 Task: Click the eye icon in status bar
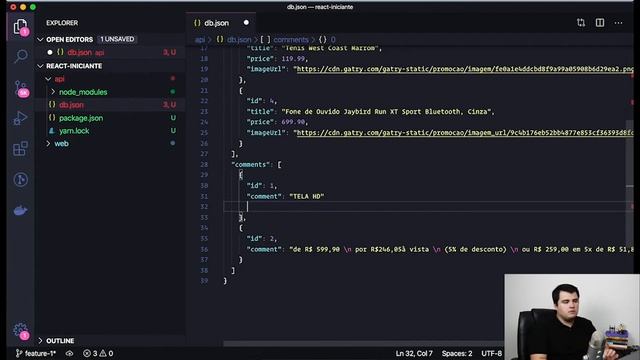coord(69,353)
